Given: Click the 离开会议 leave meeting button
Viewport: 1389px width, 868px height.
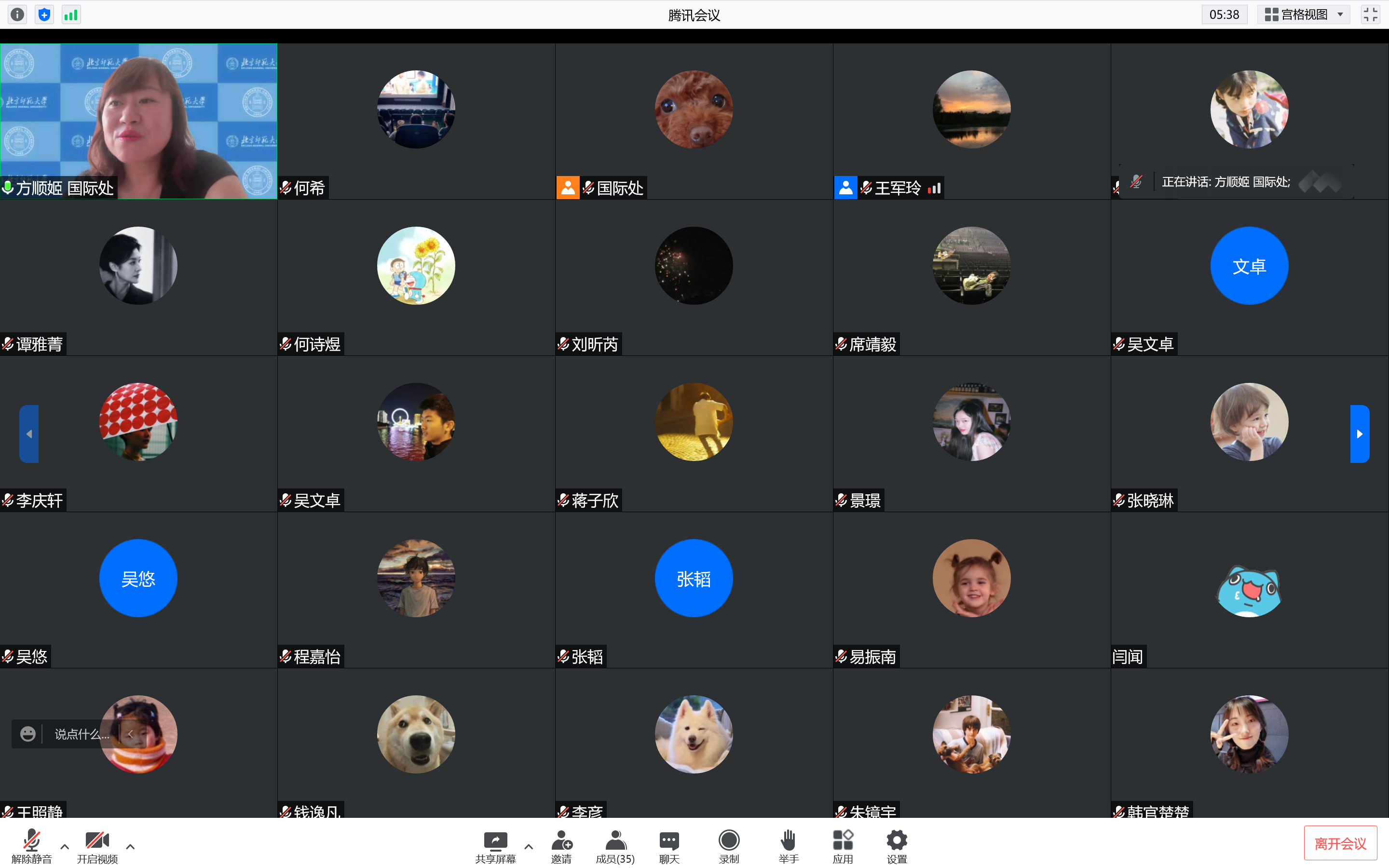Looking at the screenshot, I should [x=1341, y=842].
